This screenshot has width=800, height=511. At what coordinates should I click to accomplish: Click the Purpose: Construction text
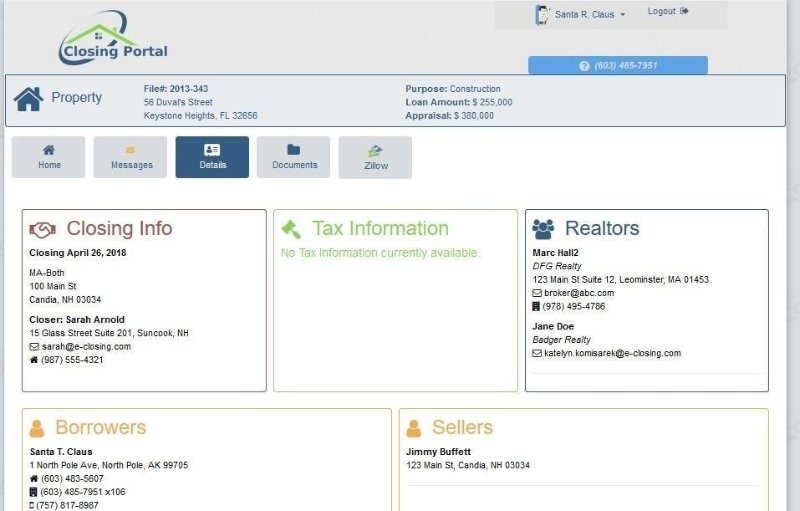point(453,89)
